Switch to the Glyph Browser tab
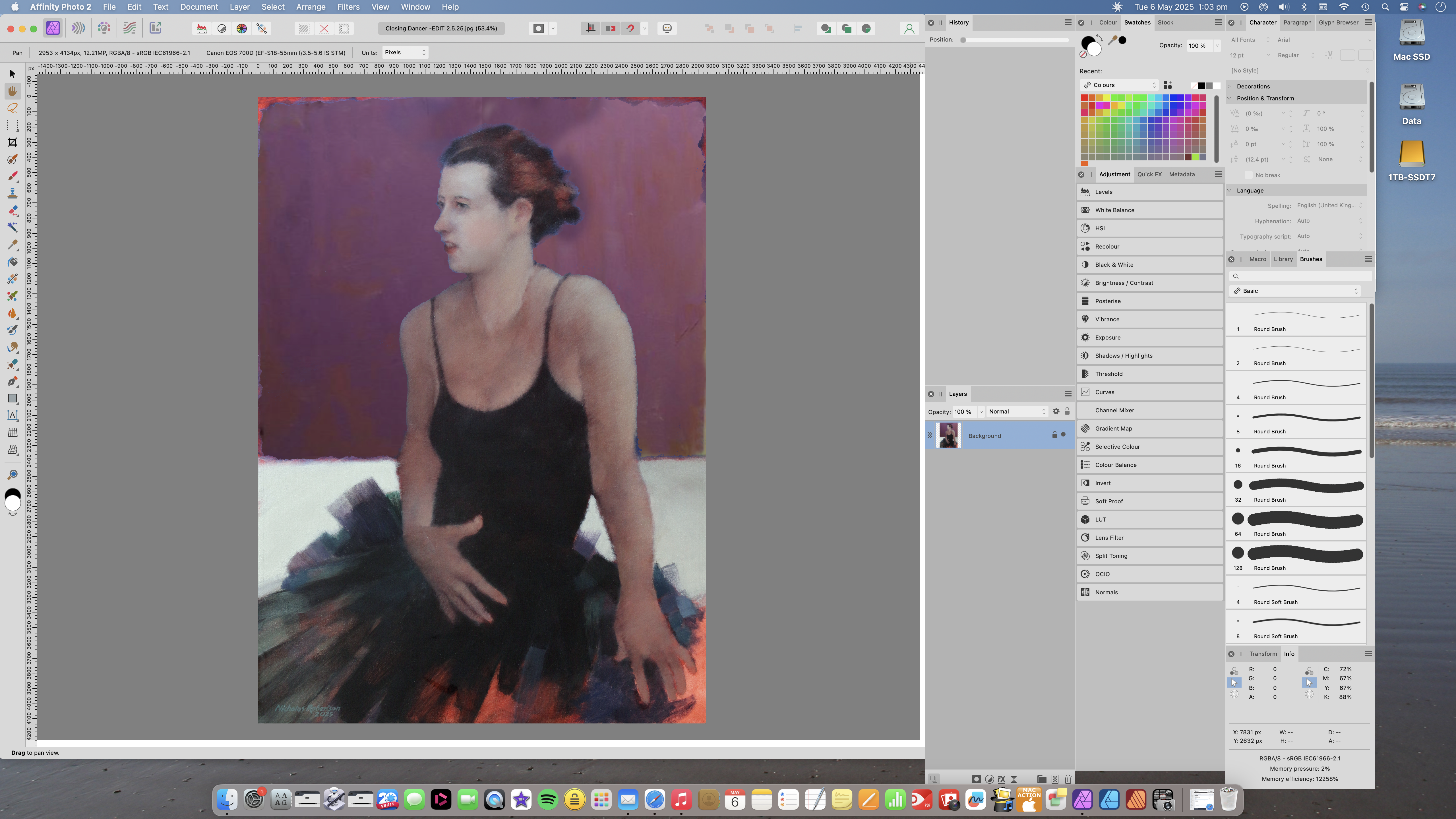The width and height of the screenshot is (1456, 819). click(1338, 23)
